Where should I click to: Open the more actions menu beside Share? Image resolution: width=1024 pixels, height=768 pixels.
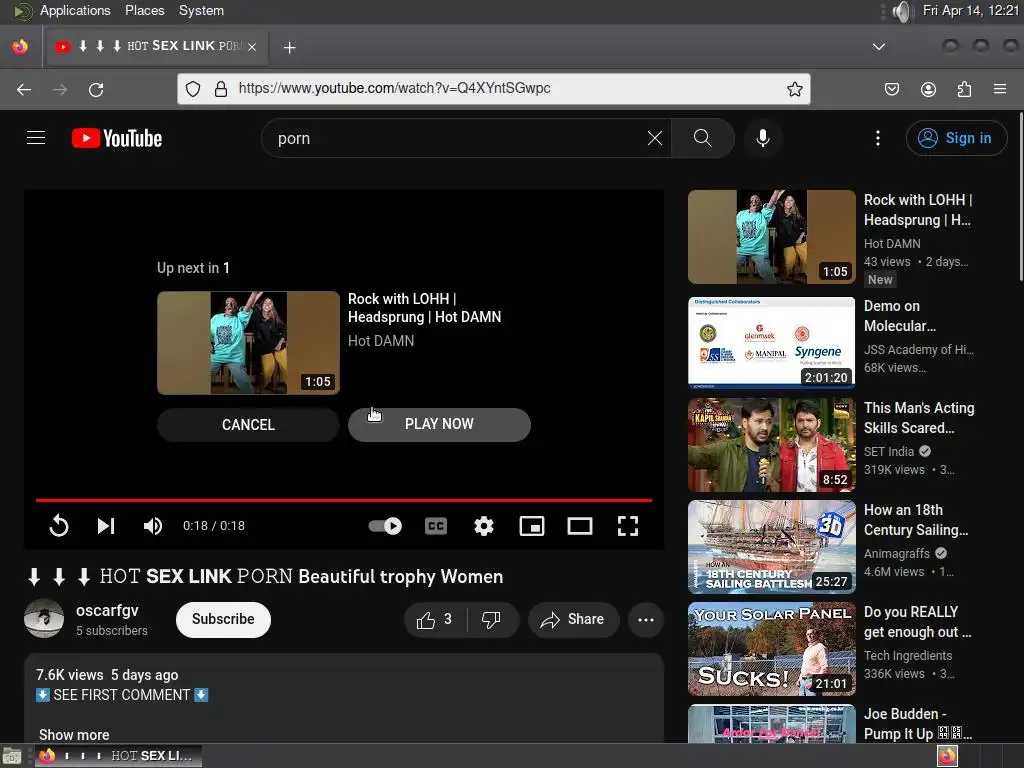[646, 620]
